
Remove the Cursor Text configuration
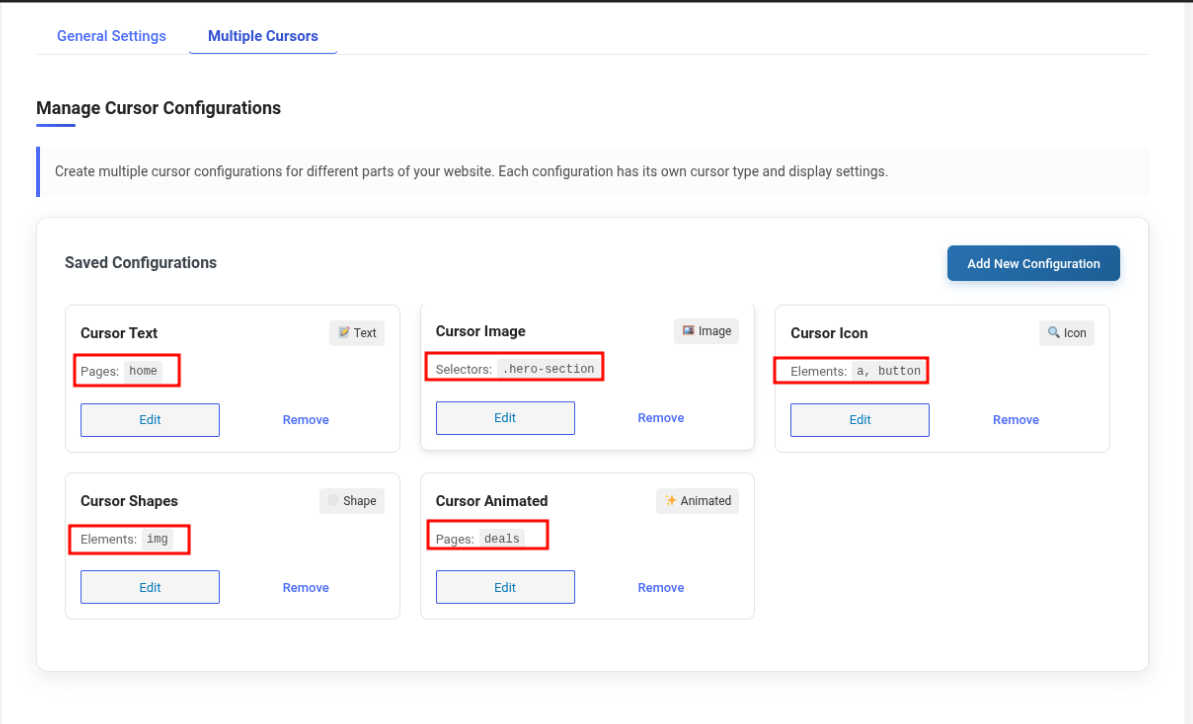(306, 420)
